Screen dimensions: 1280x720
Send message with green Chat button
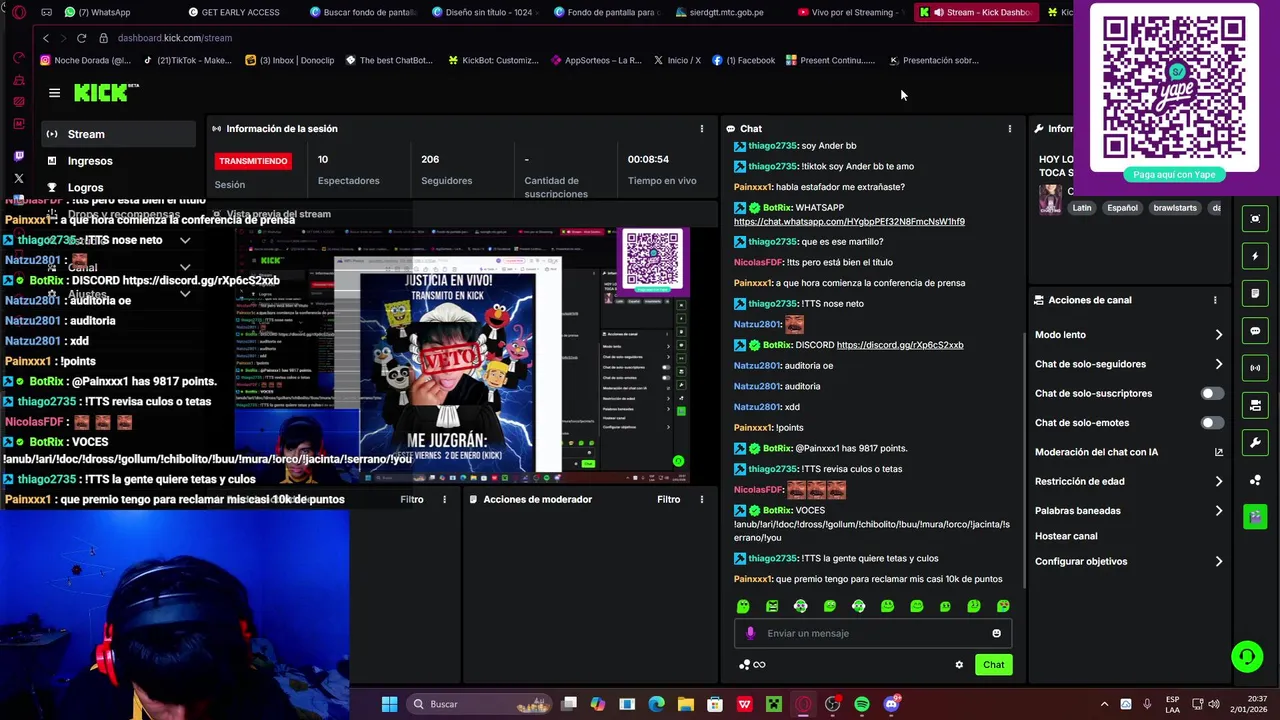coord(993,665)
